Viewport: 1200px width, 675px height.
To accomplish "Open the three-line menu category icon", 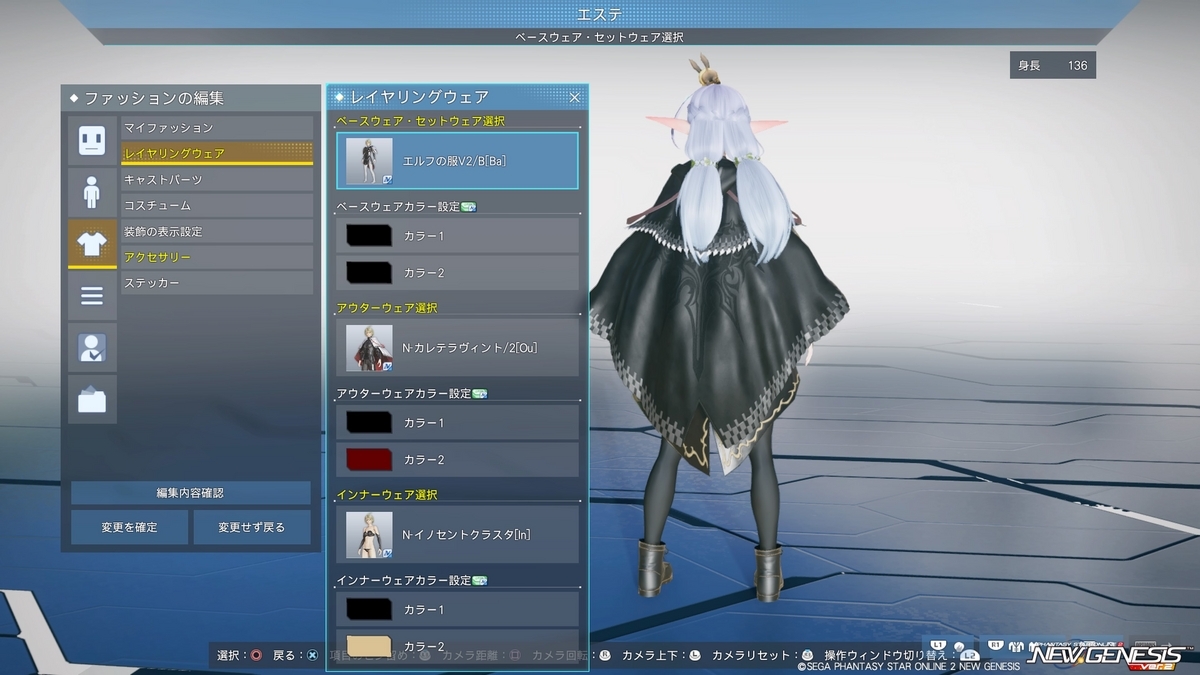I will coord(92,296).
